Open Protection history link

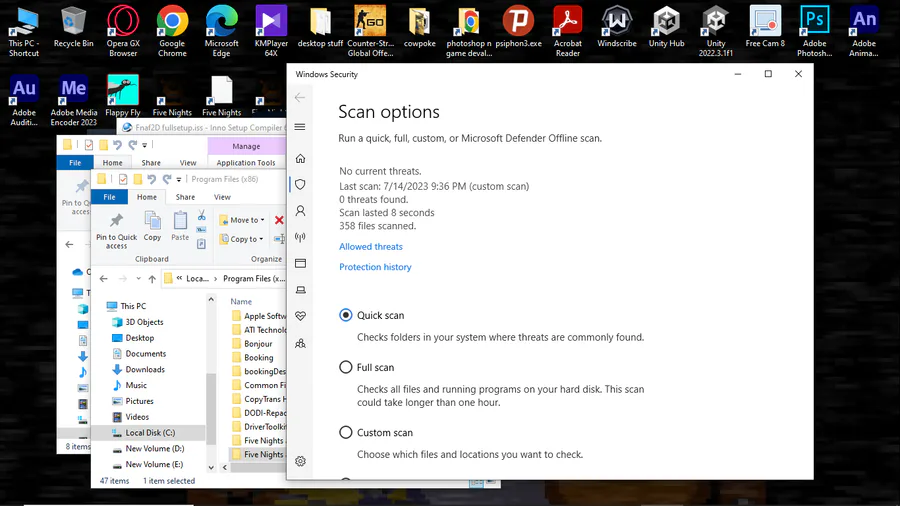pos(375,267)
